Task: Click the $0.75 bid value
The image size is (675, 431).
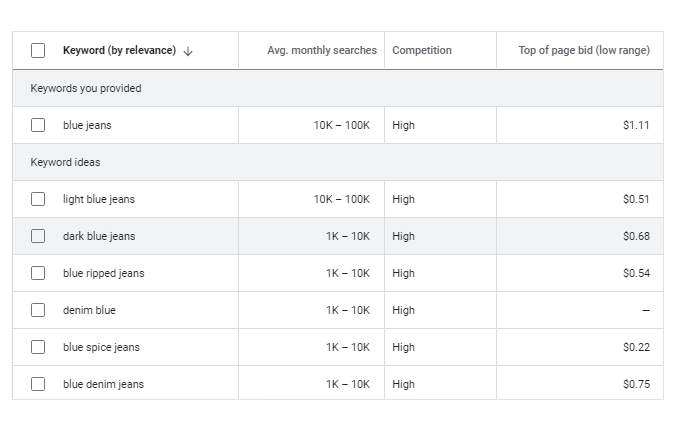Action: pos(636,384)
